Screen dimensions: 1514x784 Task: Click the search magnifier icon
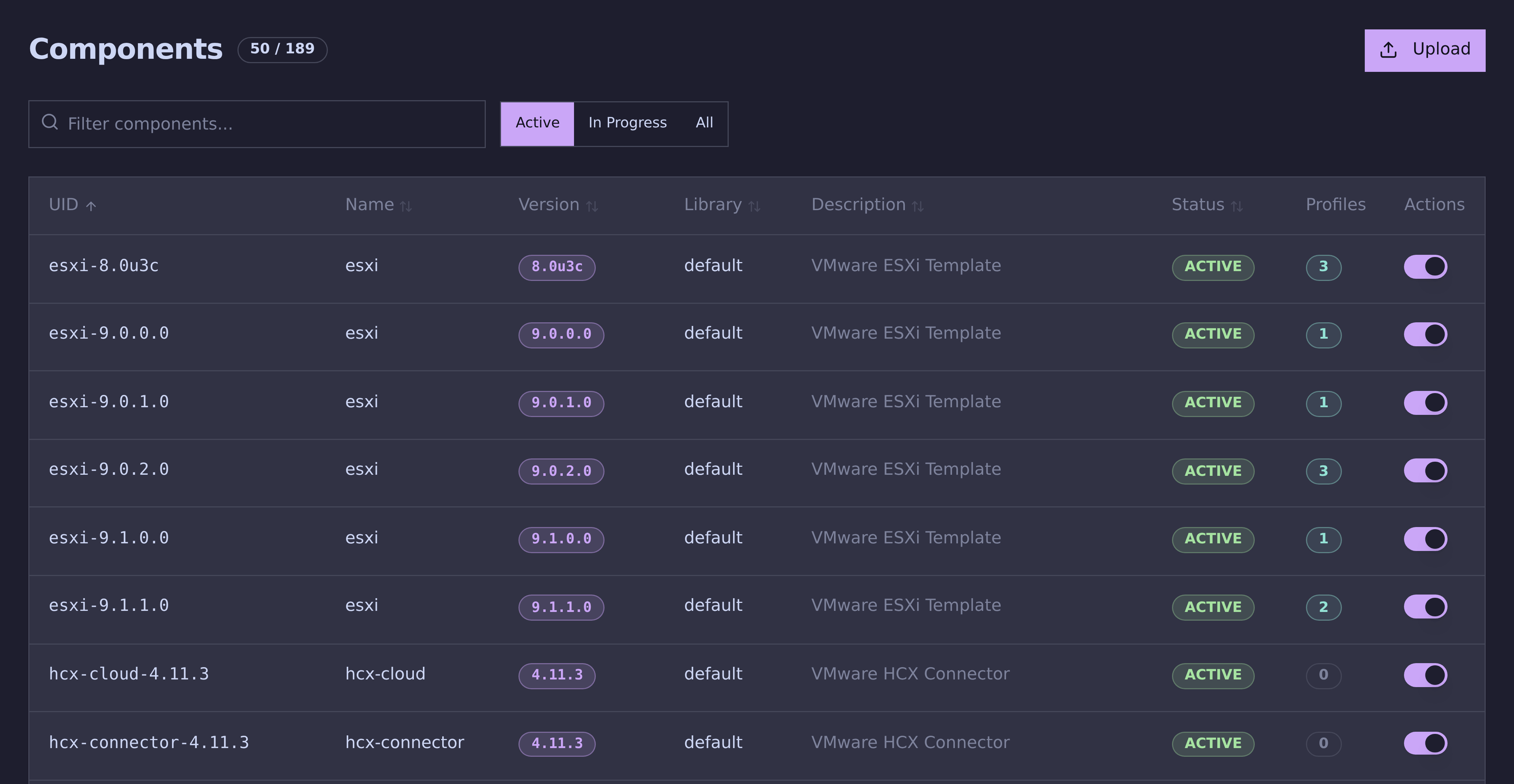coord(50,122)
